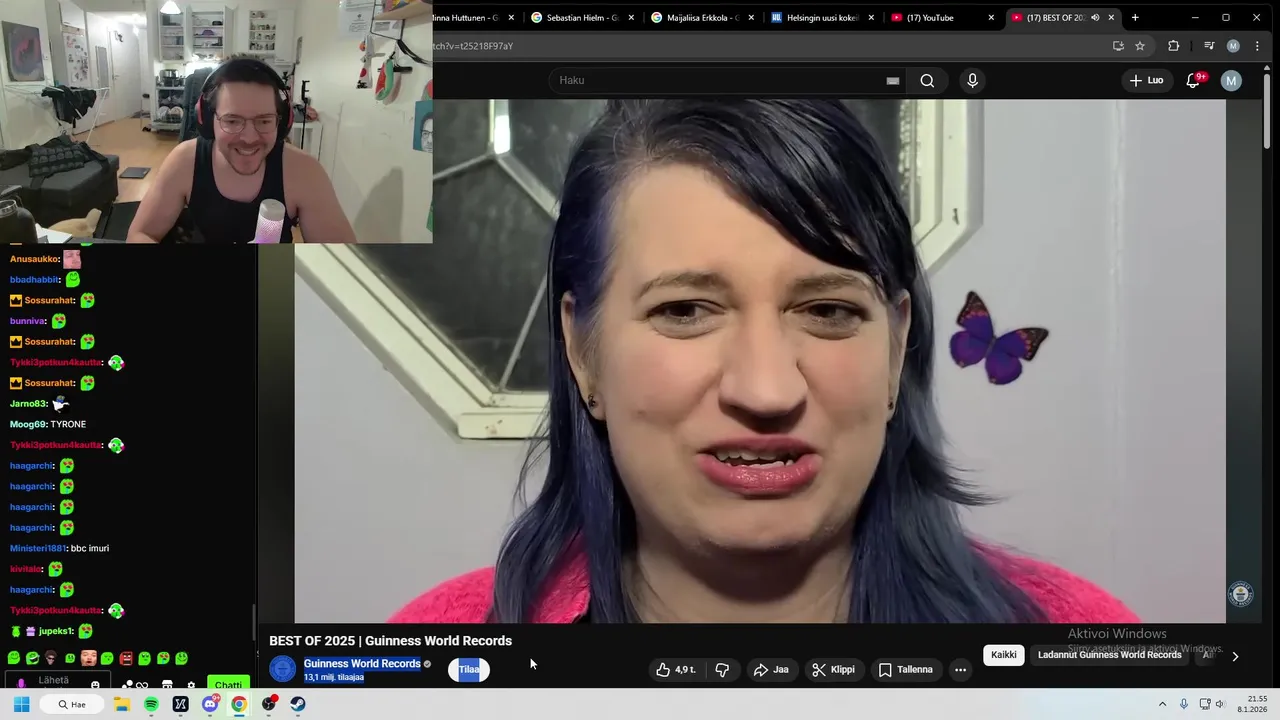Open Windows Start menu
The width and height of the screenshot is (1280, 720).
pos(21,704)
